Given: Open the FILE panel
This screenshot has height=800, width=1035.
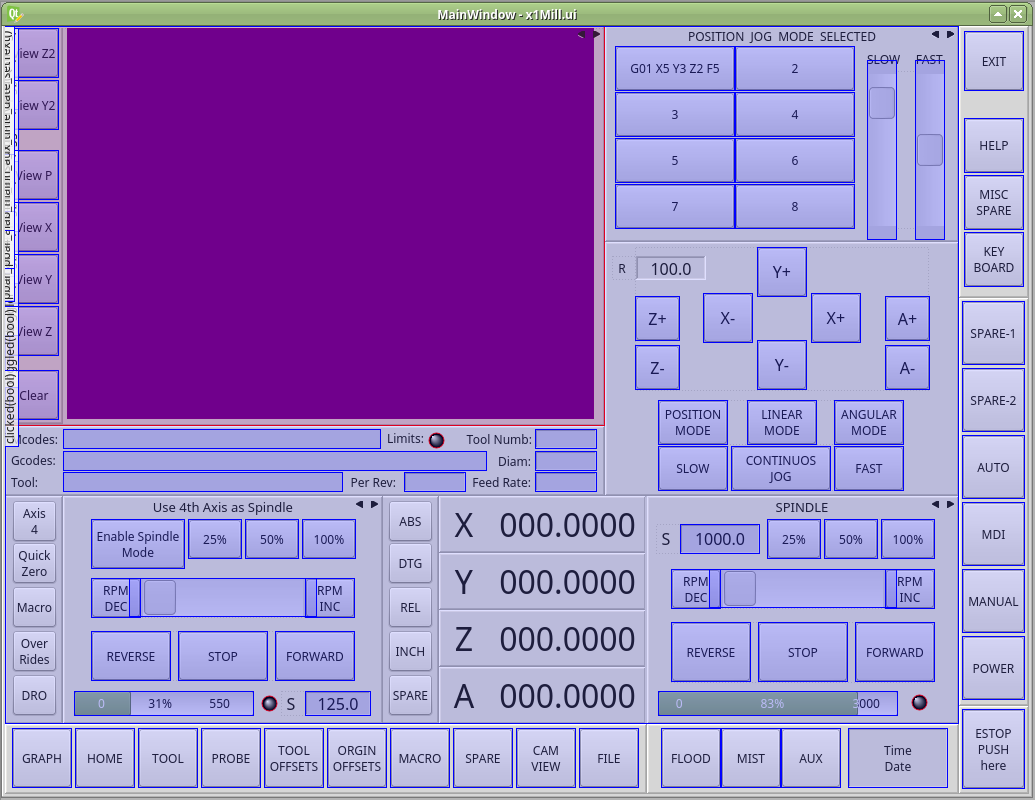Looking at the screenshot, I should coord(609,758).
